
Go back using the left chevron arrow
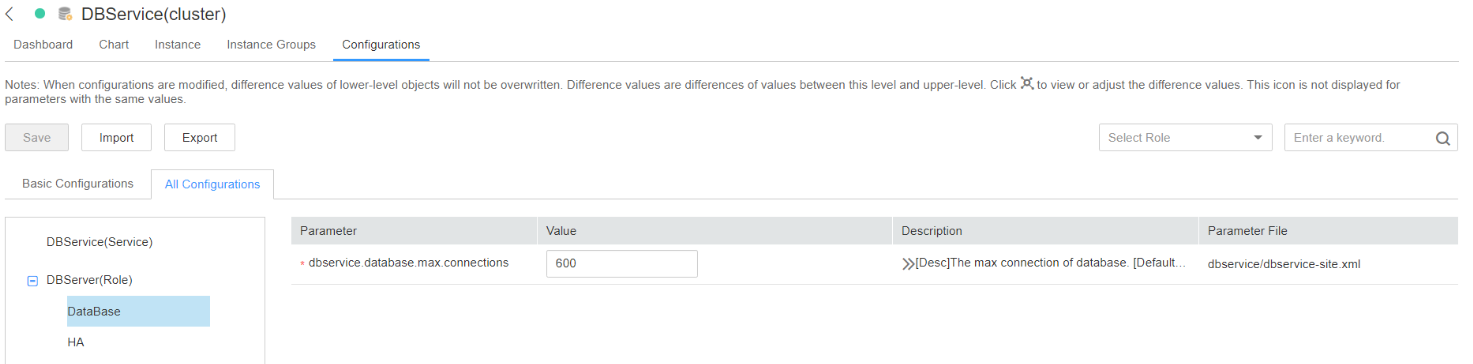[10, 14]
